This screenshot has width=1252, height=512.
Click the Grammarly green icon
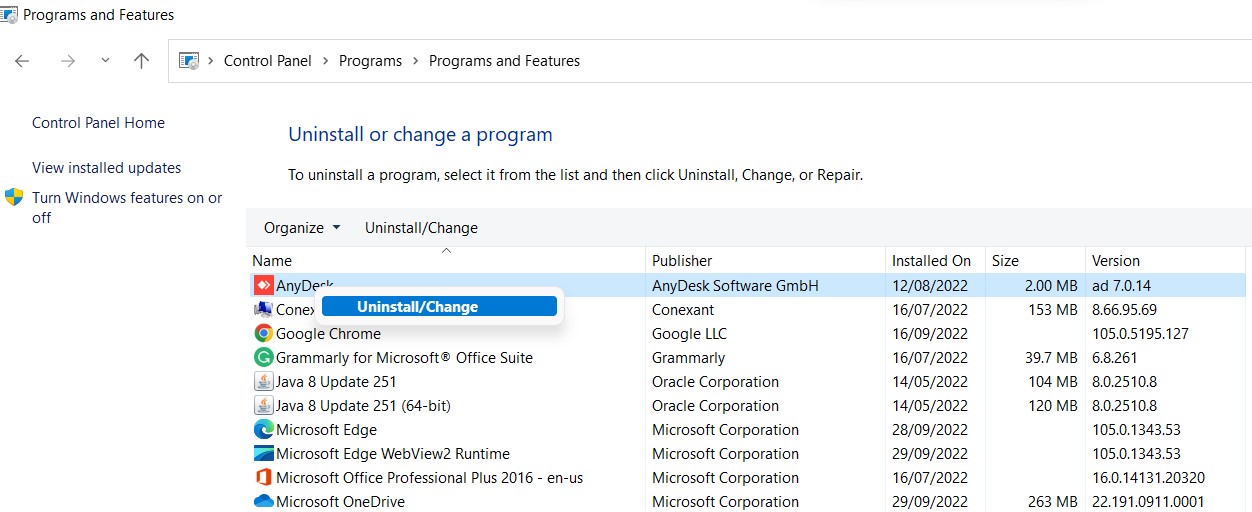coord(263,358)
